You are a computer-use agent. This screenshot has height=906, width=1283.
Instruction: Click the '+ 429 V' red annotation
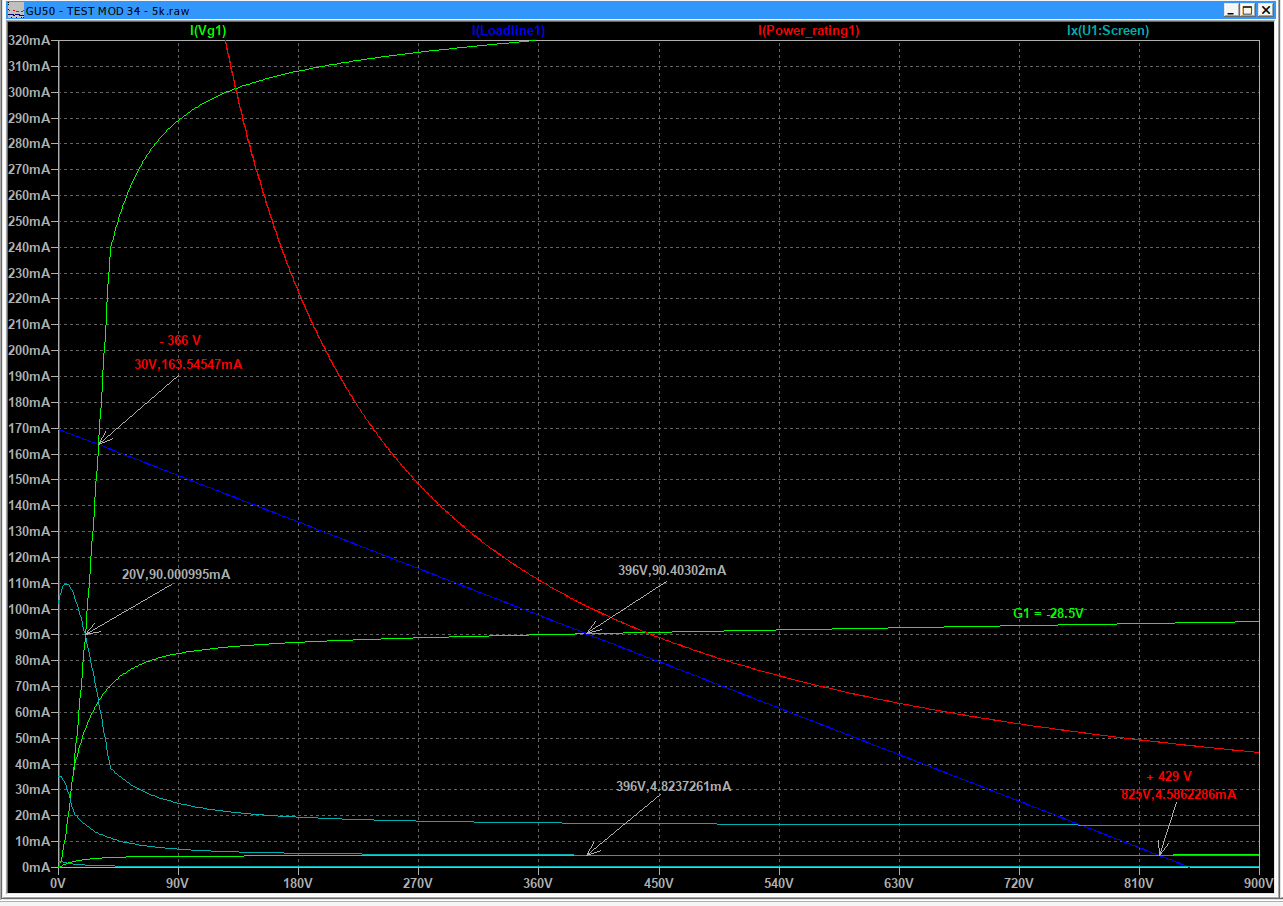coord(1169,776)
